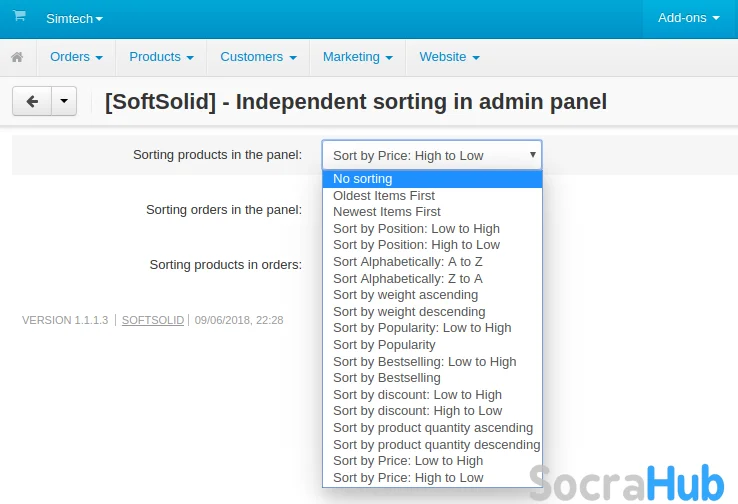Screen dimensions: 738x504
Task: Go to the home icon
Action: coord(17,57)
